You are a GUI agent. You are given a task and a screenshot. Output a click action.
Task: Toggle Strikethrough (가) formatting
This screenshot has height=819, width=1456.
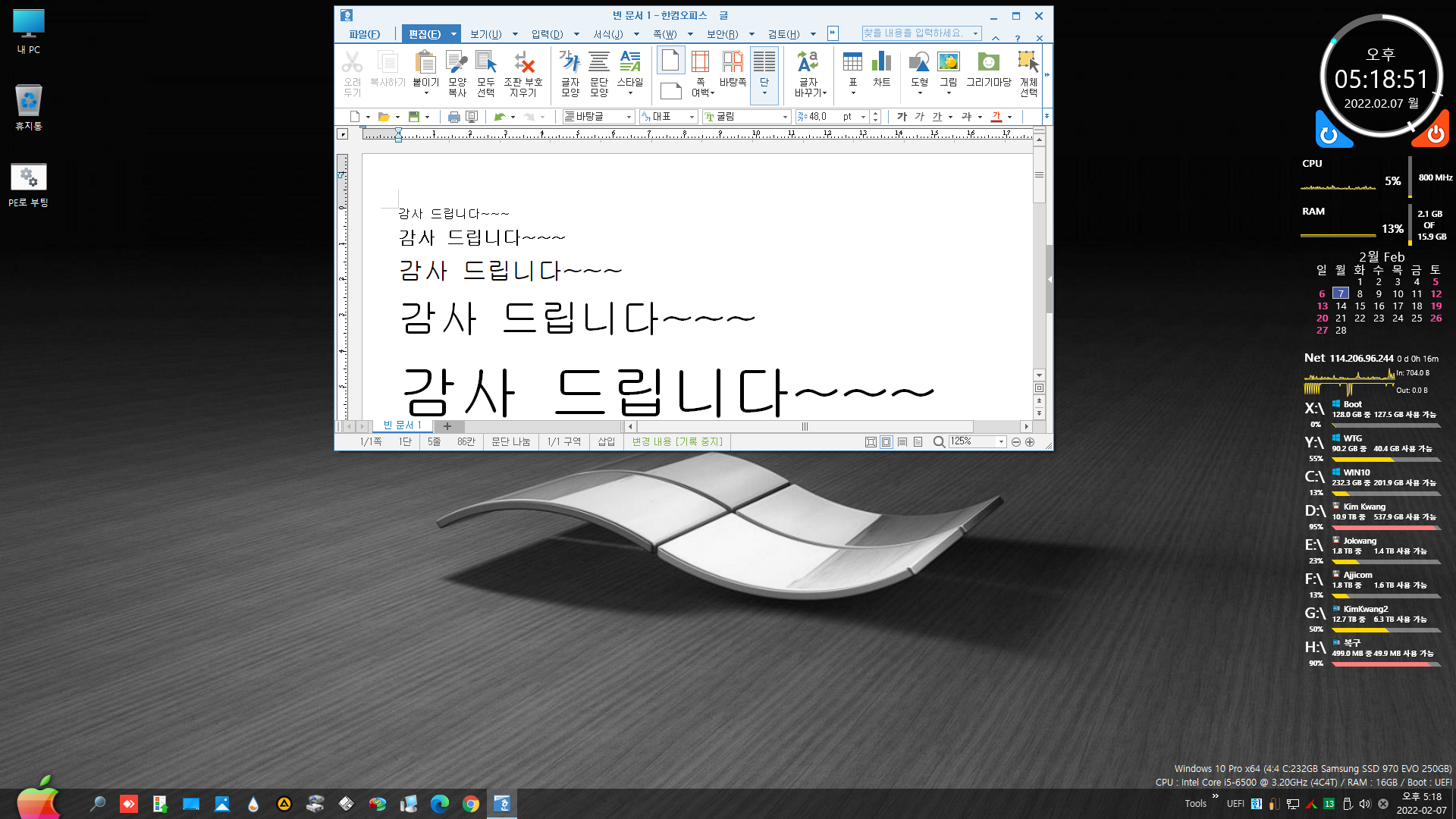(966, 117)
